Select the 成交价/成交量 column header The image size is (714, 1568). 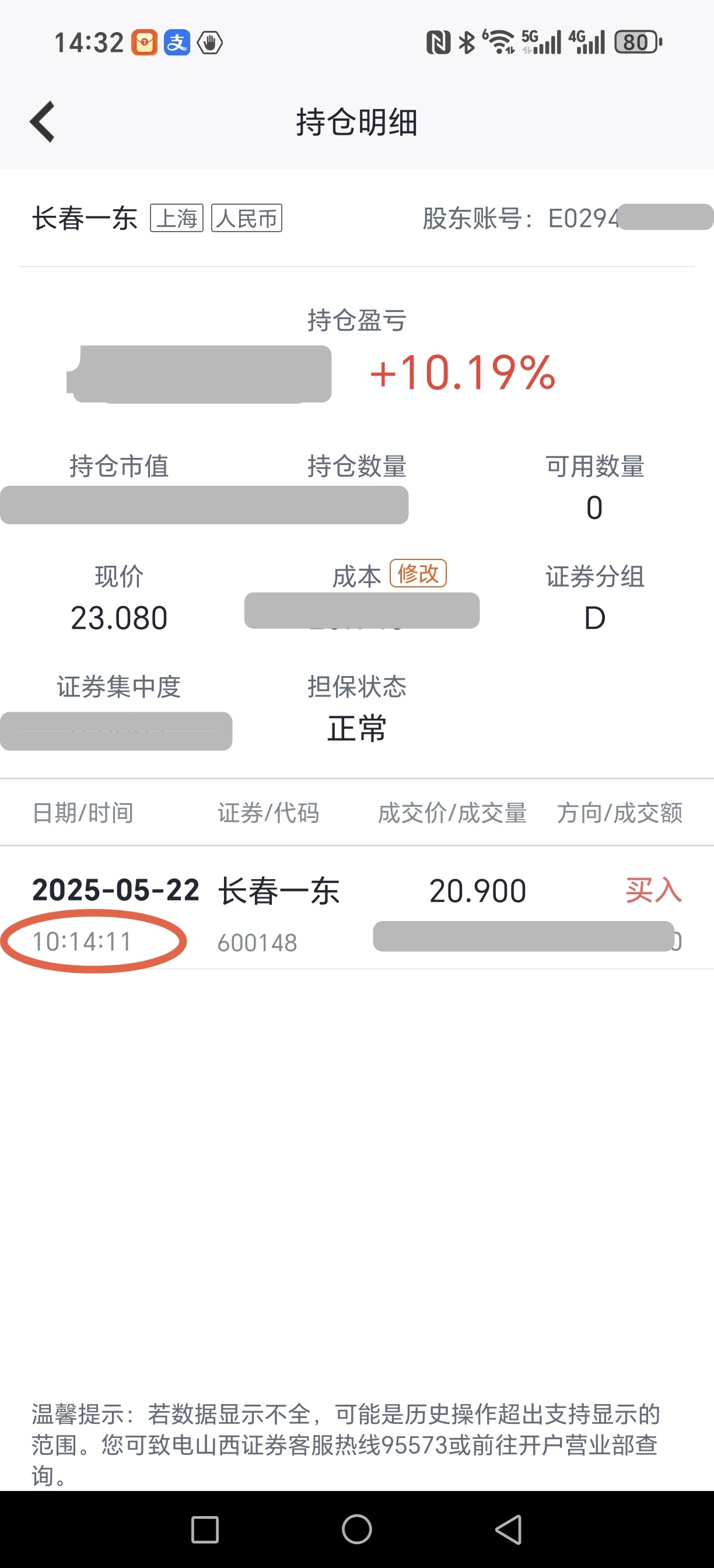tap(452, 813)
